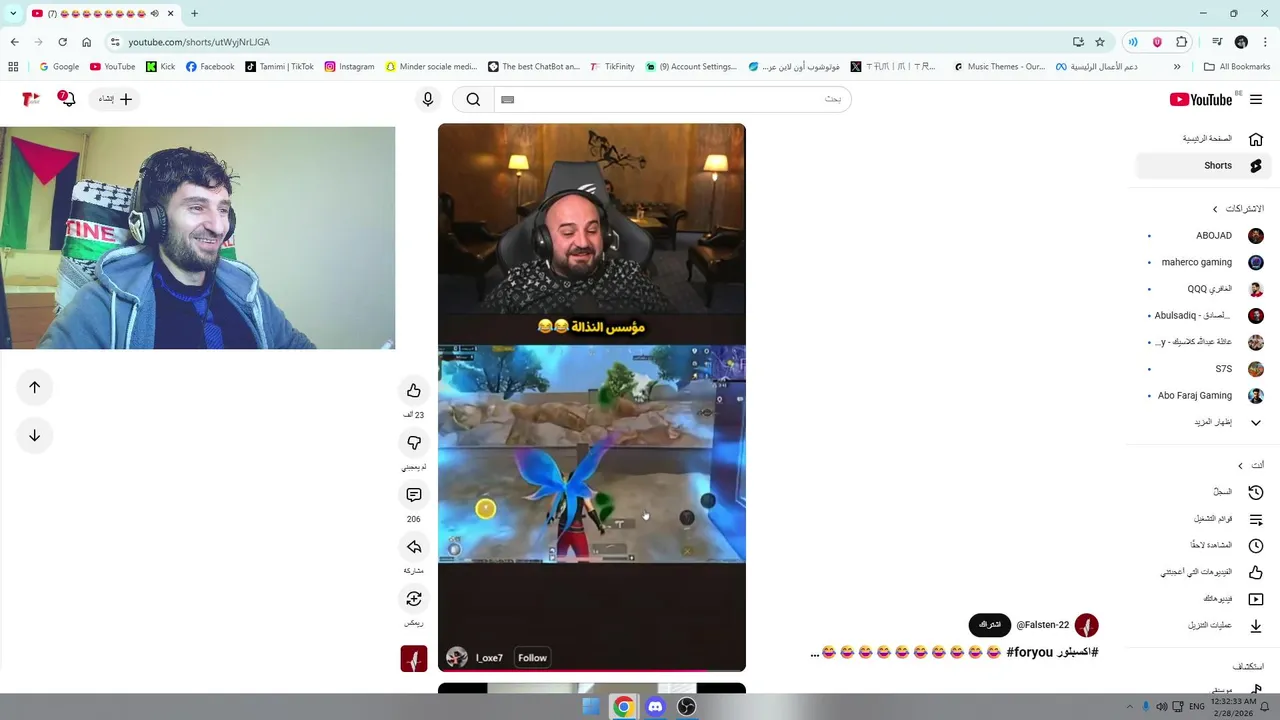The height and width of the screenshot is (720, 1280).
Task: Open the Chrome tab search dropdown
Action: tap(13, 14)
